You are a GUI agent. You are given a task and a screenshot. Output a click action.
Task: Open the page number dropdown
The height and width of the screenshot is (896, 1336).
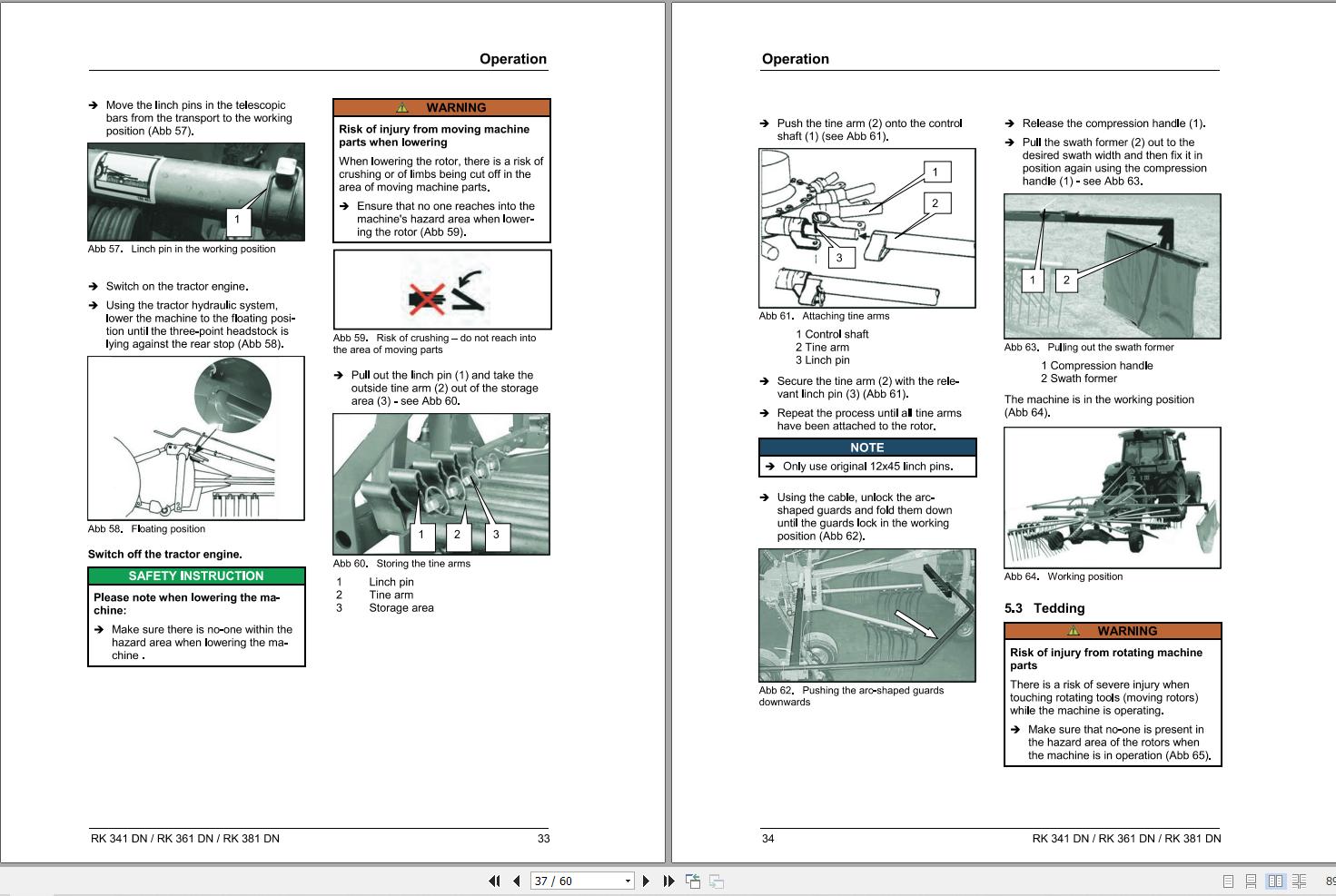tap(626, 881)
